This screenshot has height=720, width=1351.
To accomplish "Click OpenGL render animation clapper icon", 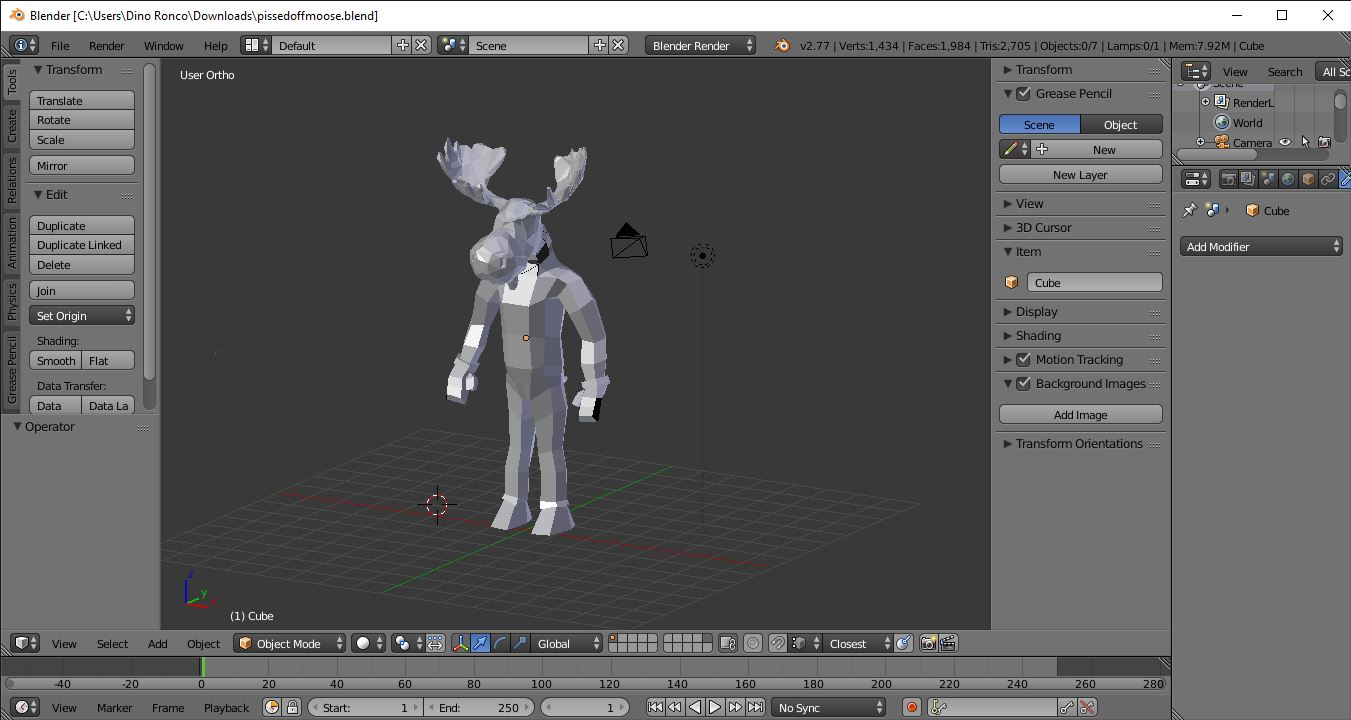I will (948, 643).
